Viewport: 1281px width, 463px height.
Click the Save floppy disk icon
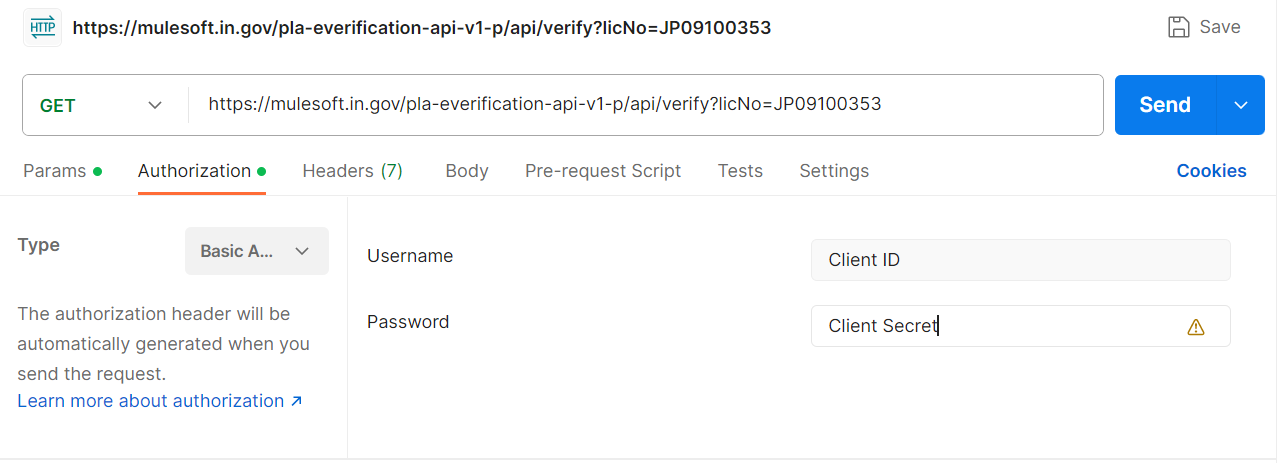[x=1179, y=27]
